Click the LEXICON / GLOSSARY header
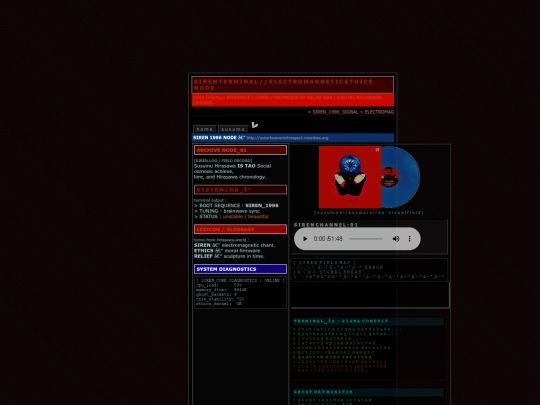This screenshot has width=540, height=405. pyautogui.click(x=240, y=229)
